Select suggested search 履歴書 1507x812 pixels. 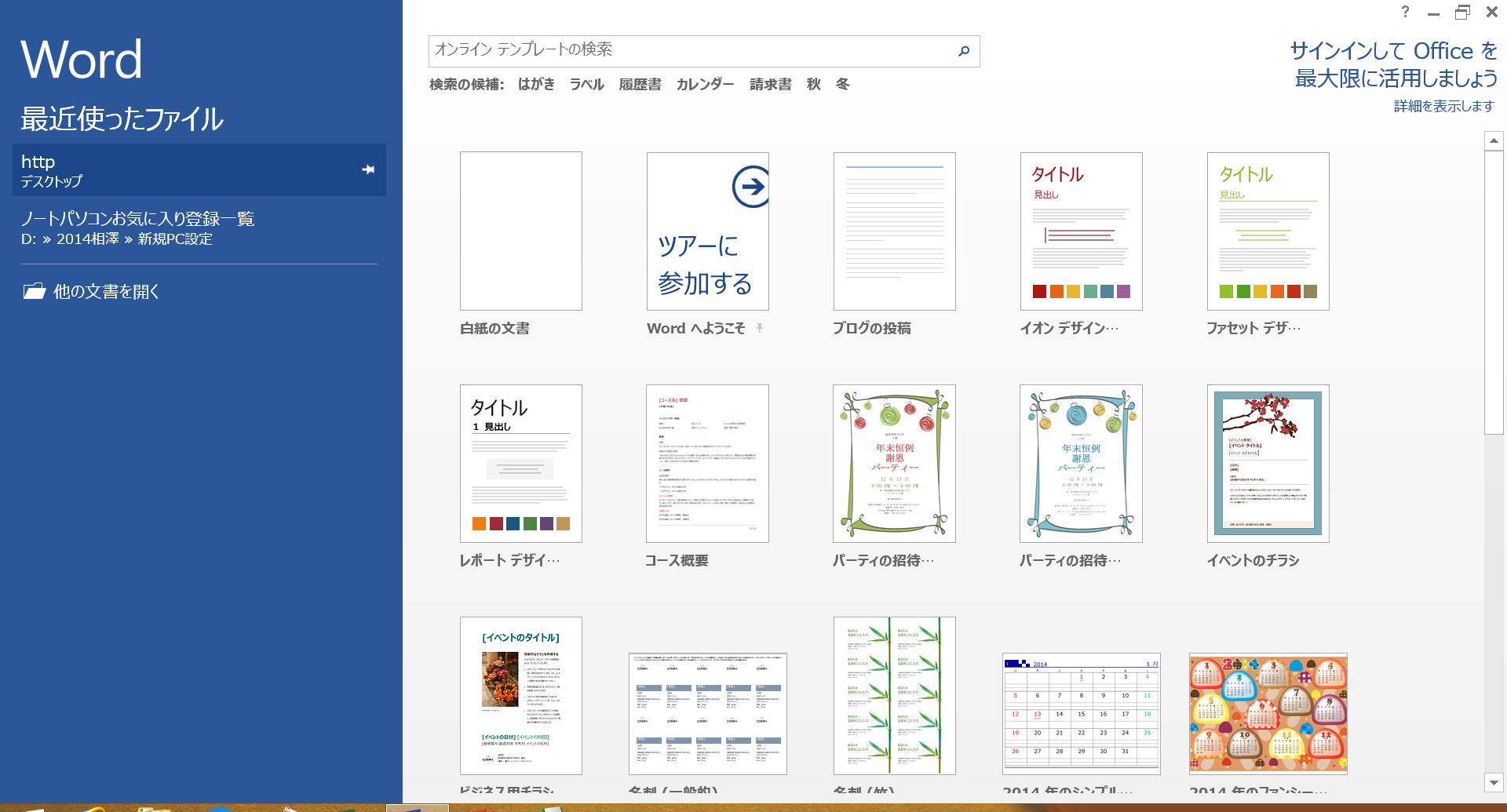tap(640, 84)
